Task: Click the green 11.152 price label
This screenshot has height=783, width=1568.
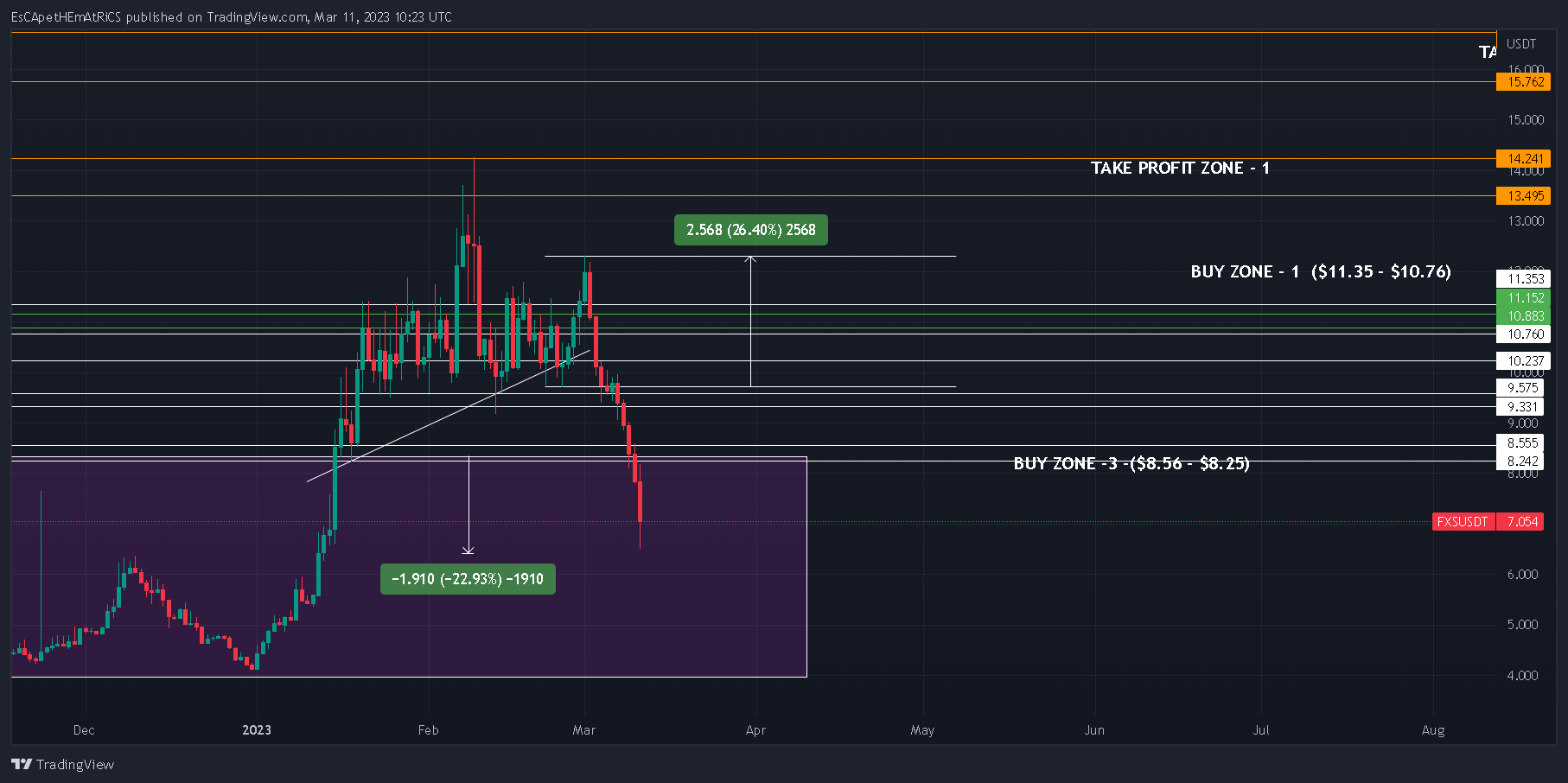Action: tap(1523, 297)
